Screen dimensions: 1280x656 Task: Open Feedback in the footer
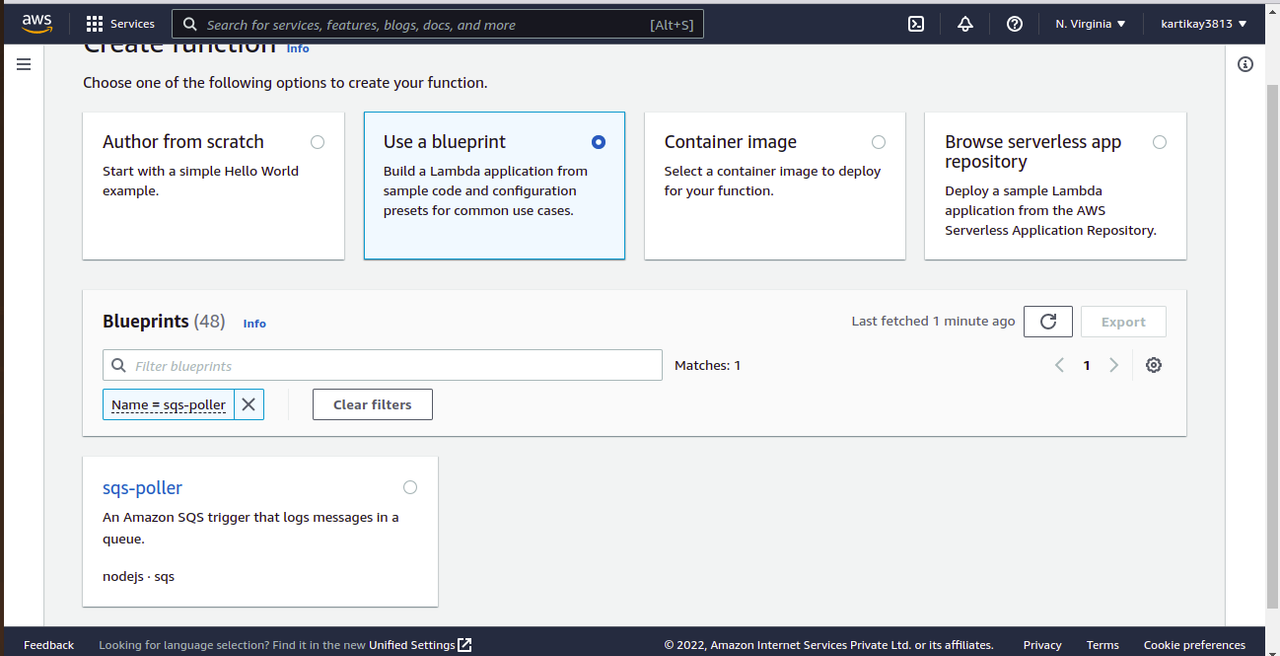click(x=49, y=645)
